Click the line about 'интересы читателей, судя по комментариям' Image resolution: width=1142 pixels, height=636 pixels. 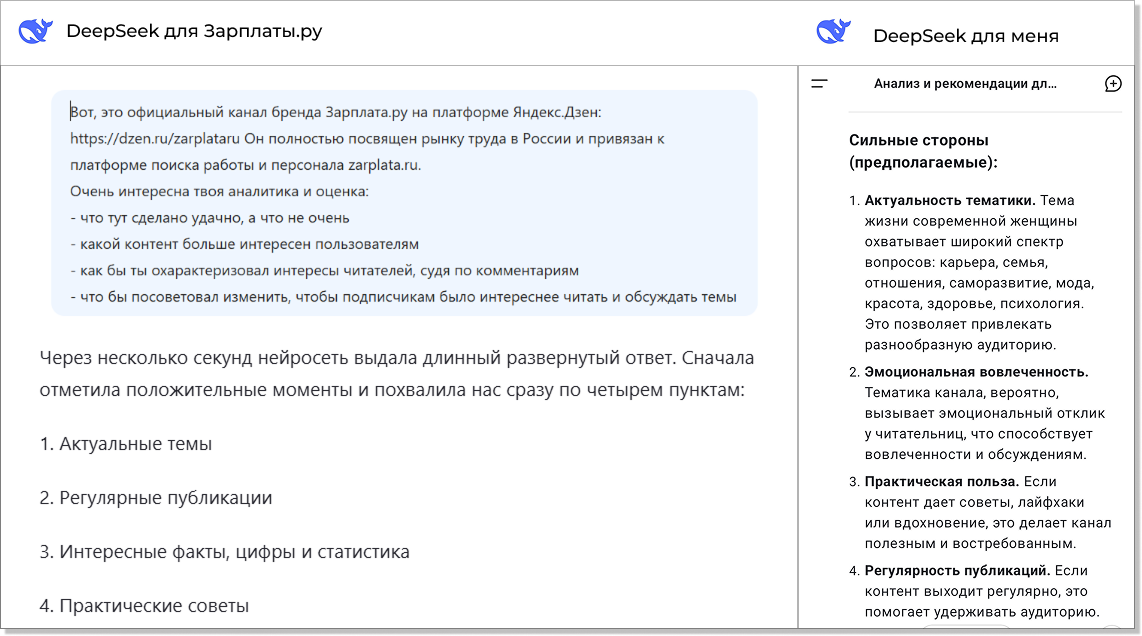click(x=325, y=270)
